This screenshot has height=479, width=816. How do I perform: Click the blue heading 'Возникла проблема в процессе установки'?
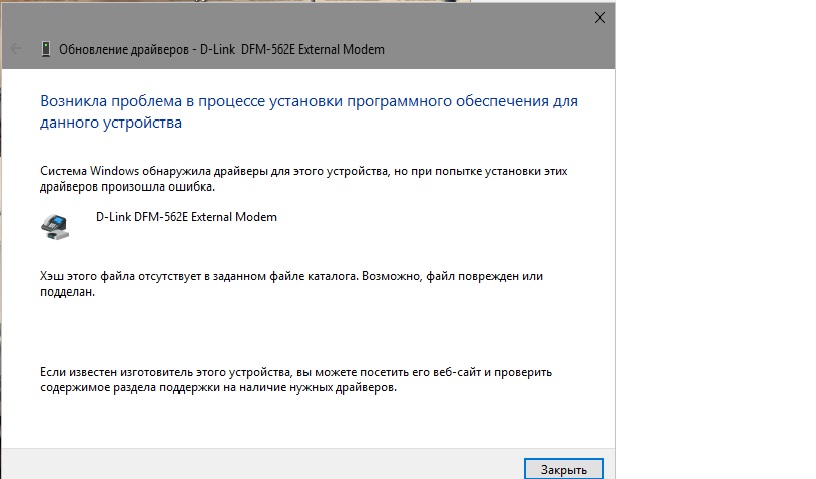309,111
